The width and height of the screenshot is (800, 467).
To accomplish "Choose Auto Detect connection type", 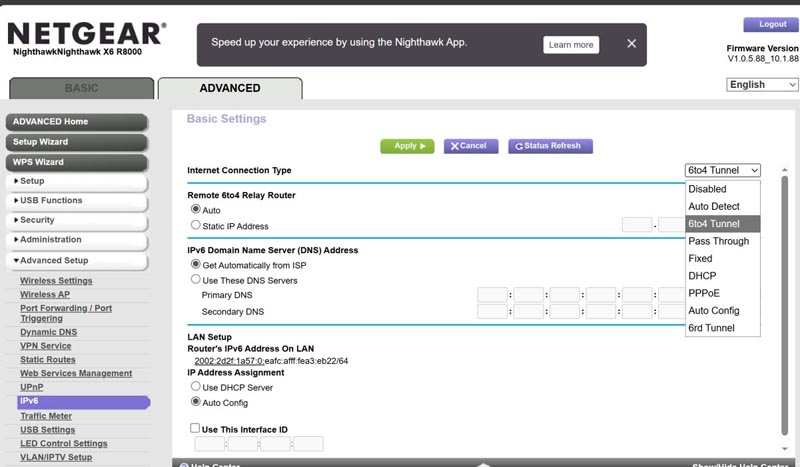I will tap(722, 207).
